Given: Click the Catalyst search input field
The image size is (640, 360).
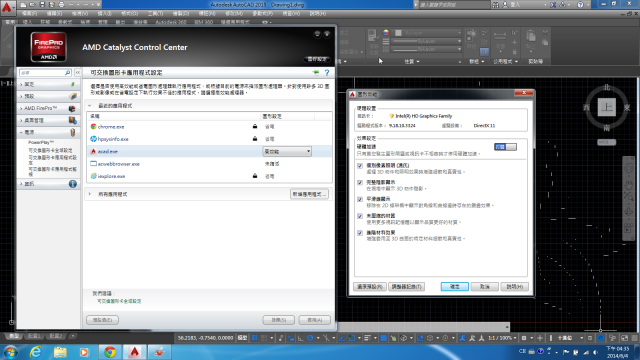Looking at the screenshot, I should [x=42, y=72].
